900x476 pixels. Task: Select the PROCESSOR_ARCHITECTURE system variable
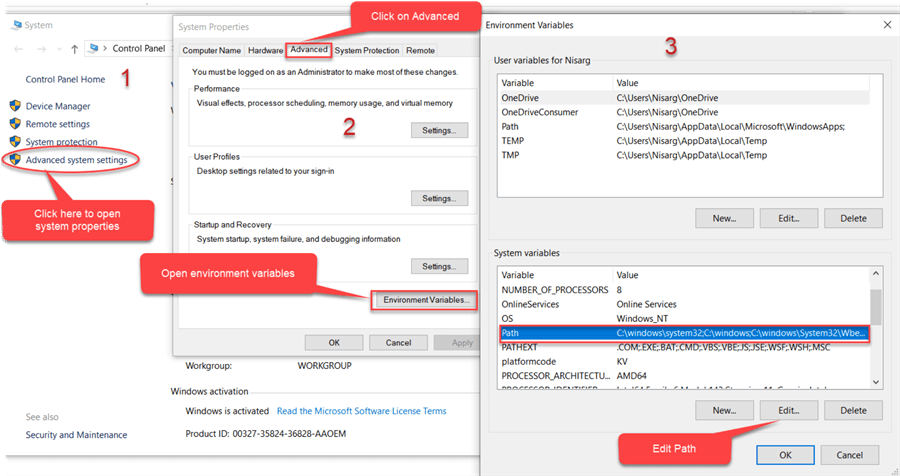pyautogui.click(x=684, y=376)
